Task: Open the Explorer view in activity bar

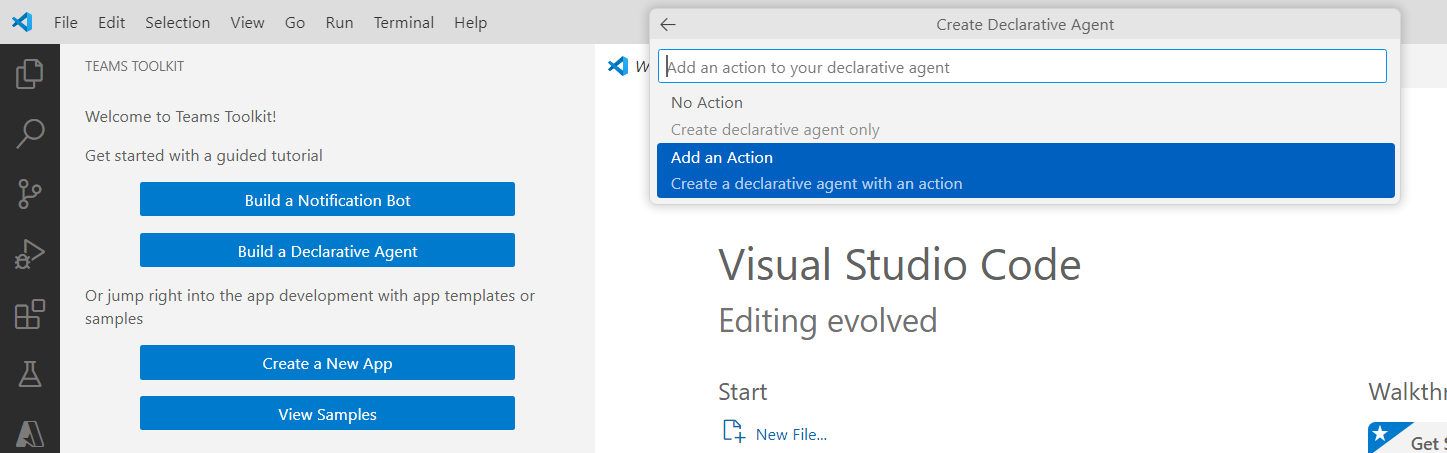Action: coord(30,73)
